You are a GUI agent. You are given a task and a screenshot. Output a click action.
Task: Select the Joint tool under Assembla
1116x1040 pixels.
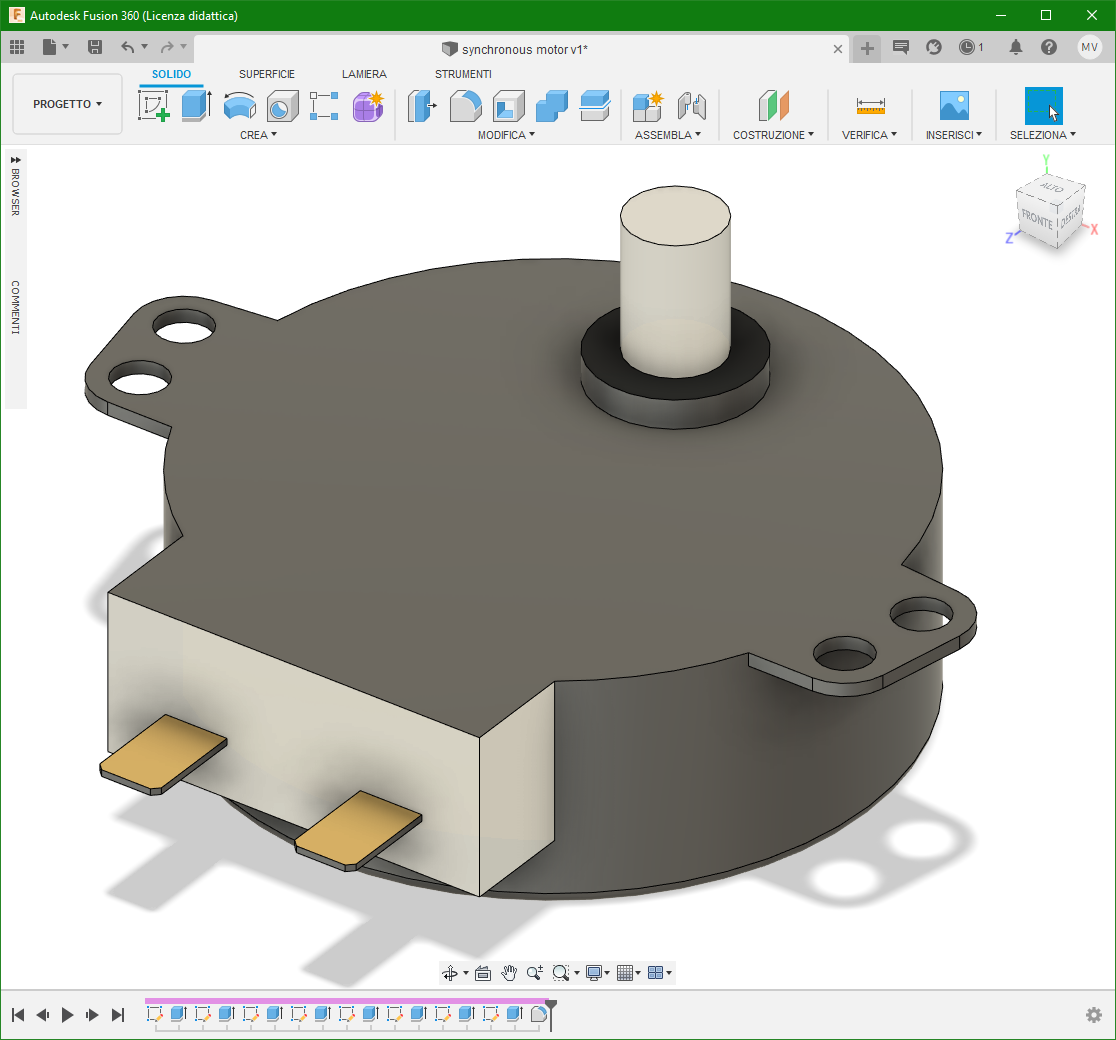pos(692,105)
